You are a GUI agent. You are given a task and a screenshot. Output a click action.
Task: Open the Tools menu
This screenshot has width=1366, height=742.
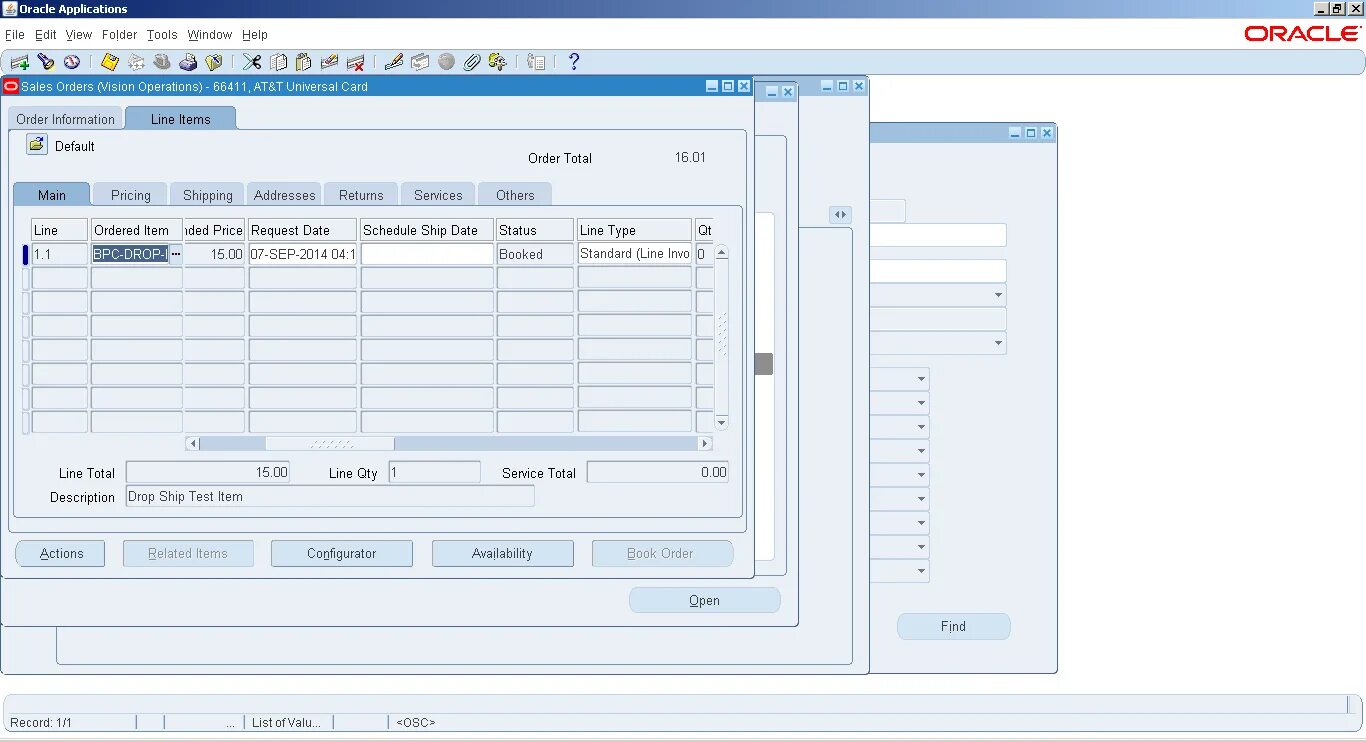162,34
